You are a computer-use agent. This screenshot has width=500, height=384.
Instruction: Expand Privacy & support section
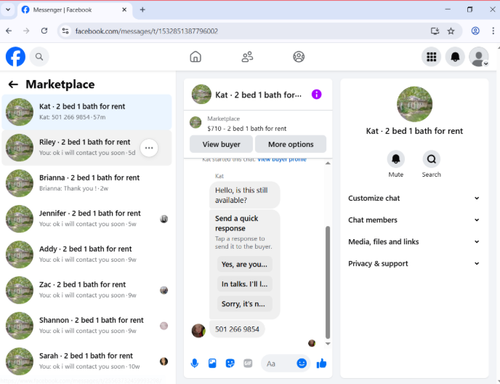click(x=414, y=264)
